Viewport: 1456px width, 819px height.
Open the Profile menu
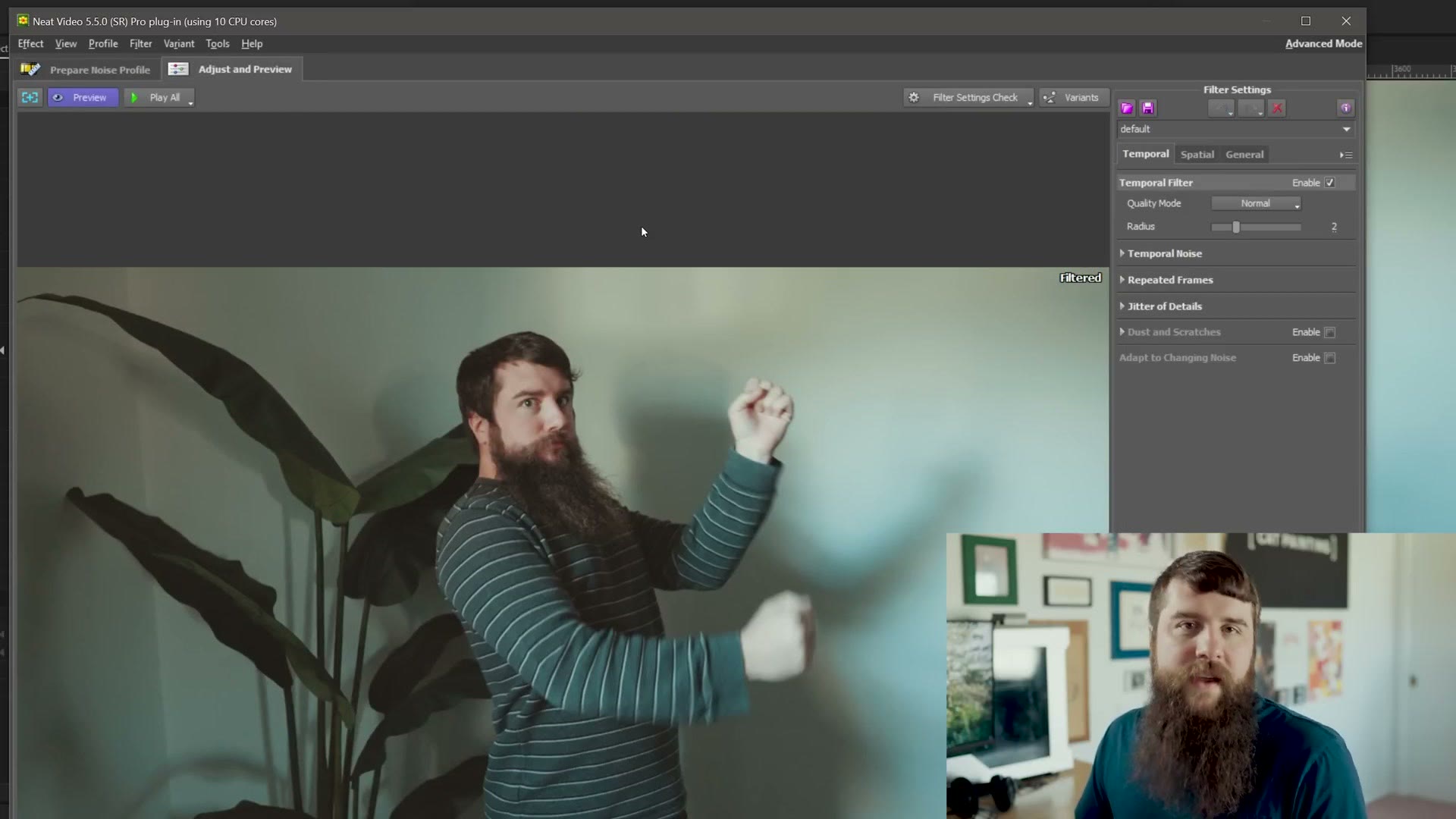[x=103, y=44]
